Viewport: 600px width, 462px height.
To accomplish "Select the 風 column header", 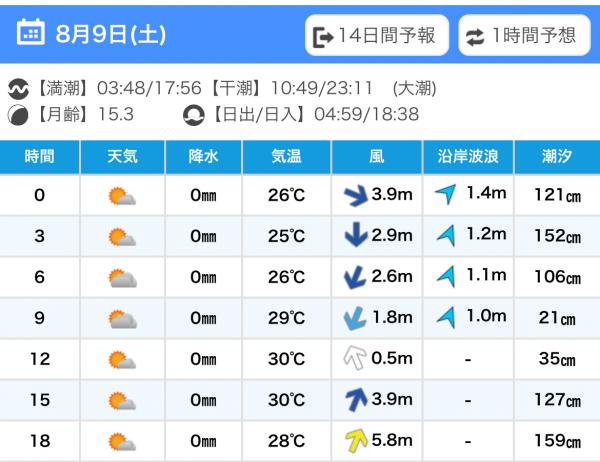I will pyautogui.click(x=377, y=157).
